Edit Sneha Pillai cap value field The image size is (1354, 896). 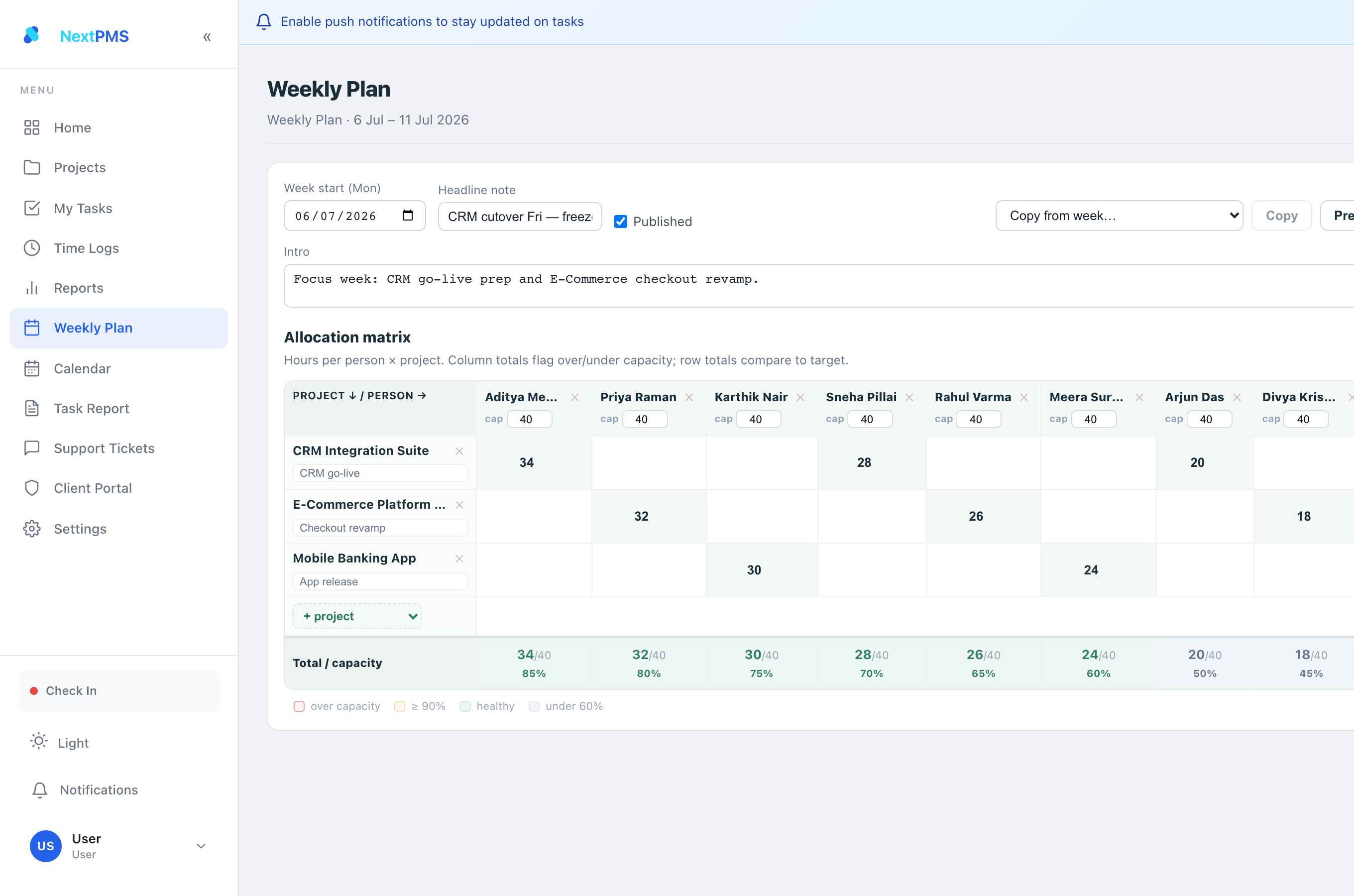coord(870,419)
